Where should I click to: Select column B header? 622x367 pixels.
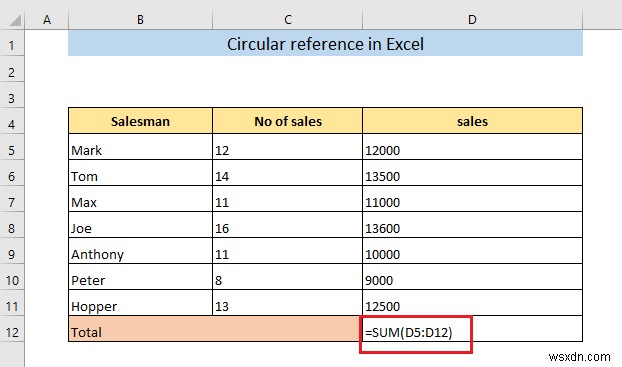(x=140, y=19)
